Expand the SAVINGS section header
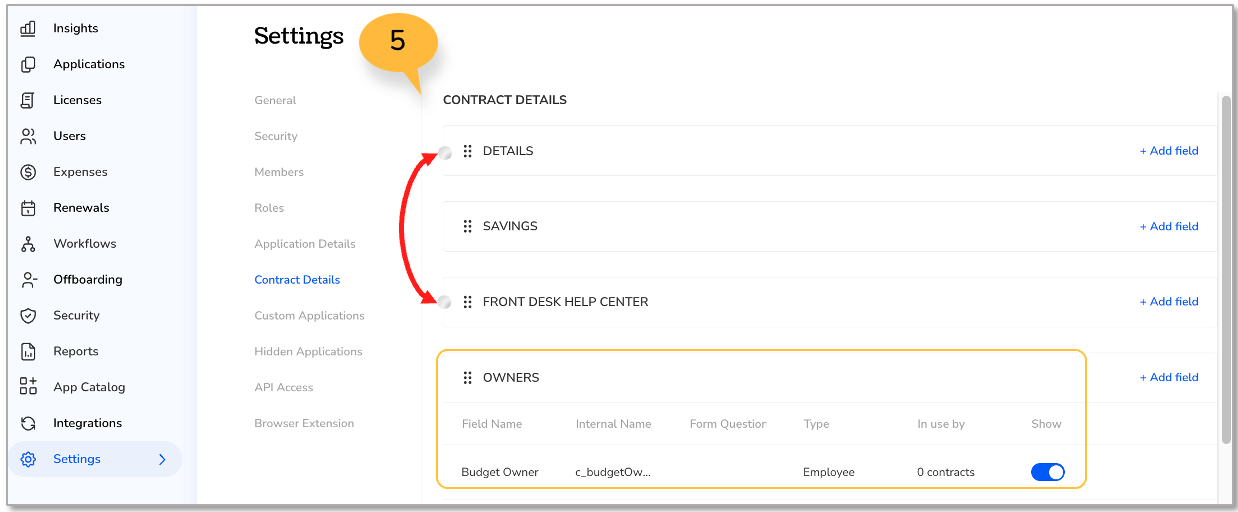The height and width of the screenshot is (512, 1238). point(510,226)
